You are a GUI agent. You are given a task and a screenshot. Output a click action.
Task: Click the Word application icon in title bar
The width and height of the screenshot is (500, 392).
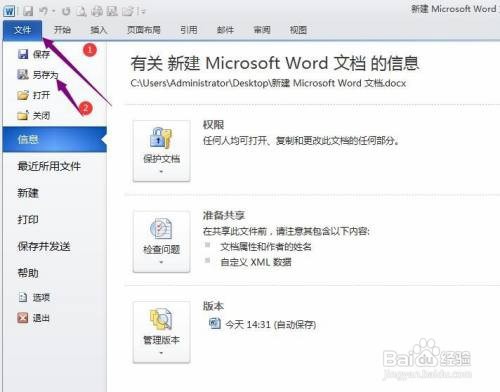pyautogui.click(x=9, y=11)
